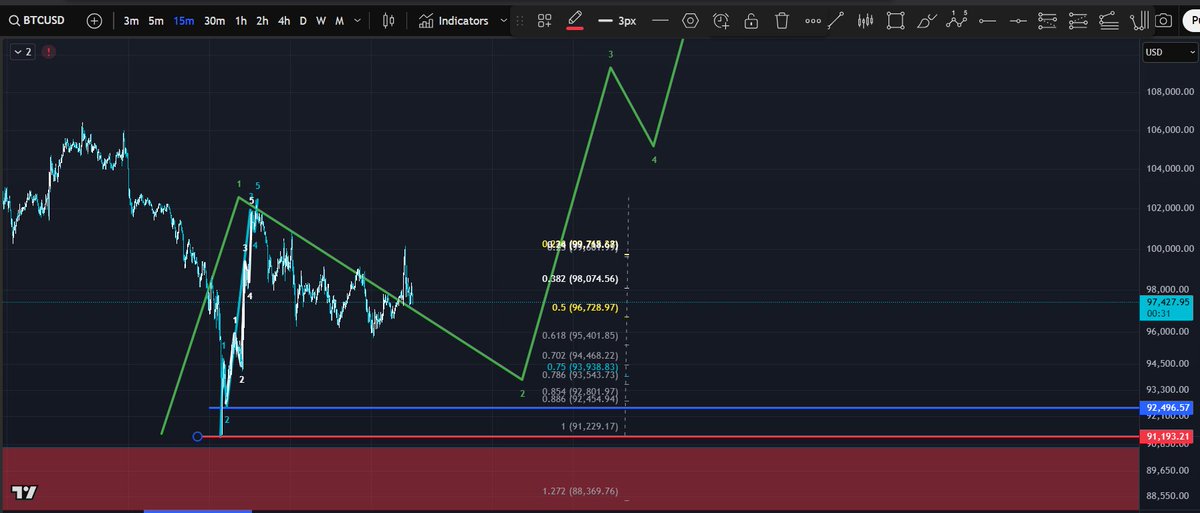The height and width of the screenshot is (513, 1200).
Task: Select the Horizontal Line tool
Action: (x=1018, y=20)
